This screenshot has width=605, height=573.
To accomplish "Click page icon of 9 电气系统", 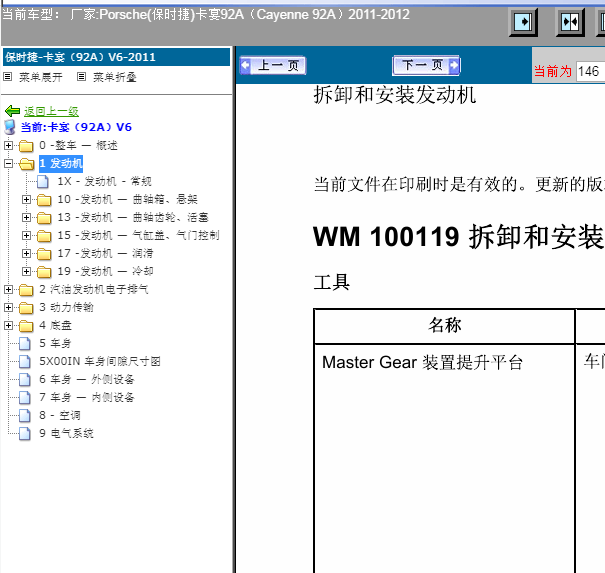I will (25, 434).
